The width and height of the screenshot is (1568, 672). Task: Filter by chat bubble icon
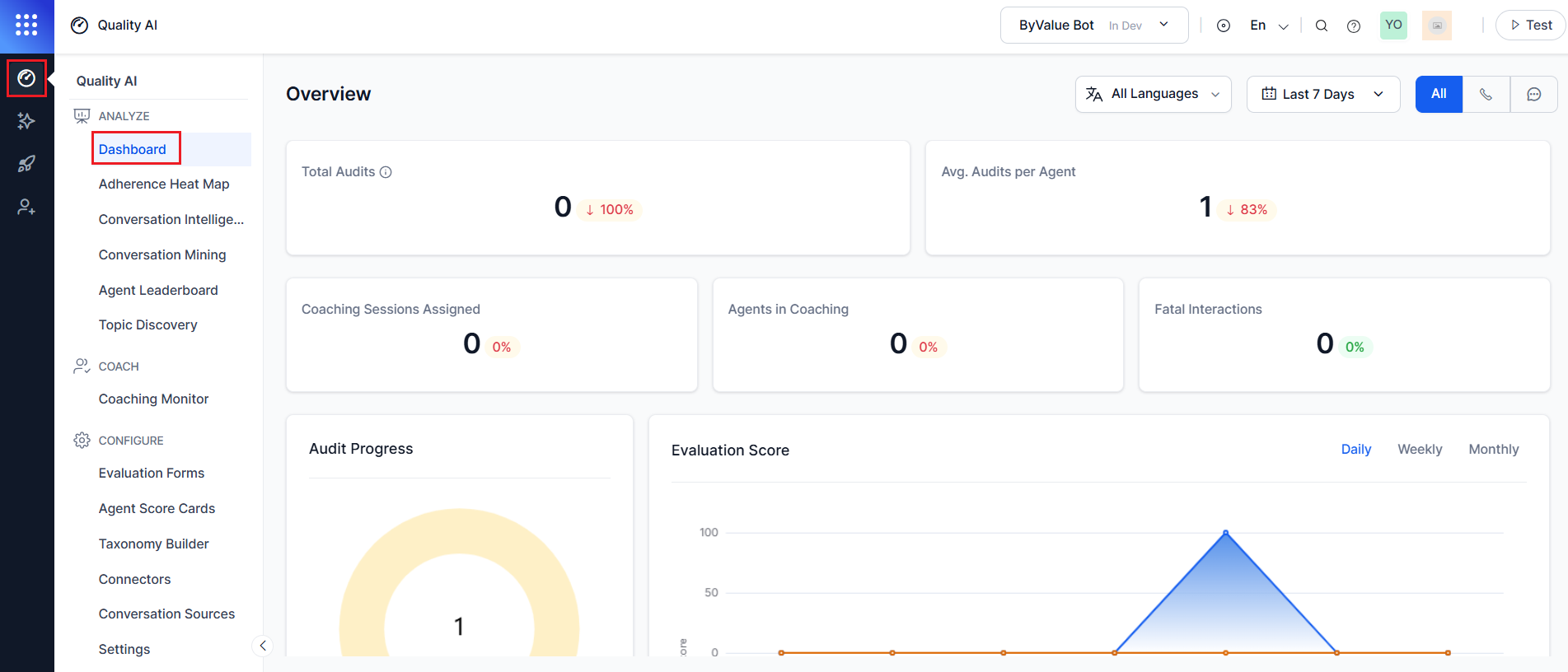tap(1533, 94)
